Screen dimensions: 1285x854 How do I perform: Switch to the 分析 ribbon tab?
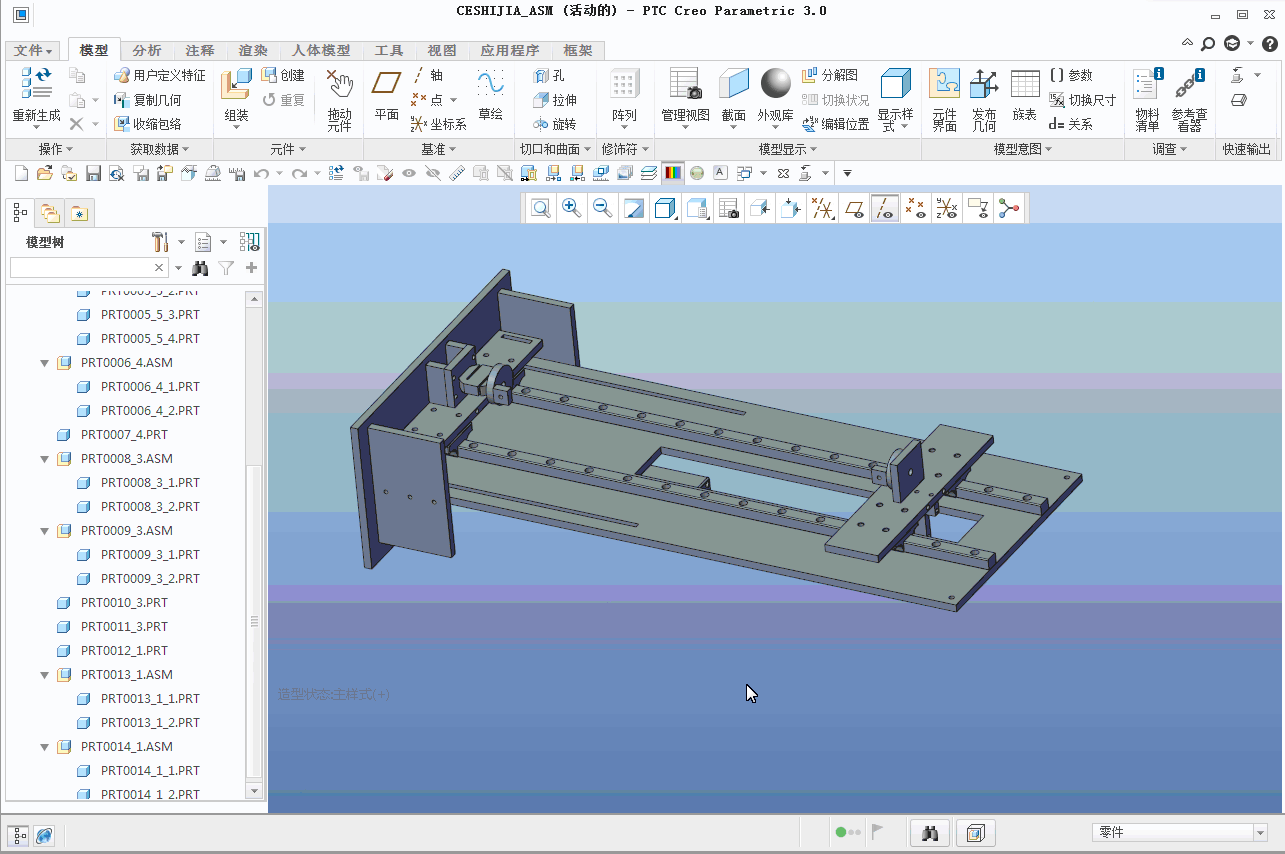tap(147, 51)
